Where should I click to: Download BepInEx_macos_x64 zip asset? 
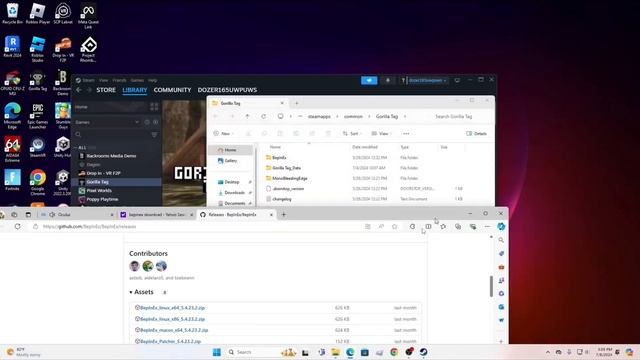point(174,330)
